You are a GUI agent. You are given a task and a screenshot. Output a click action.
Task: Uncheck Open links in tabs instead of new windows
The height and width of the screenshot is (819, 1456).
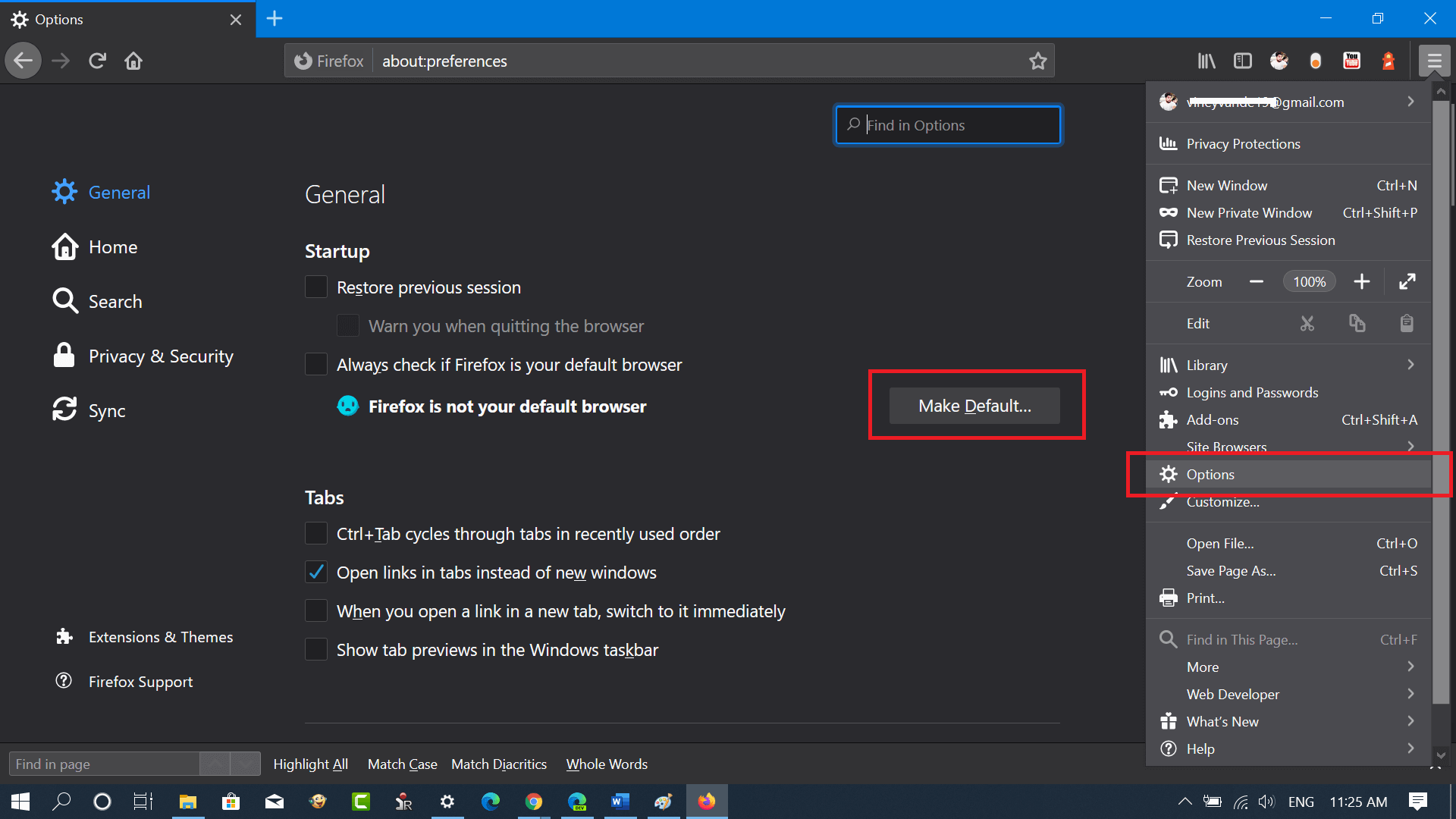tap(316, 573)
